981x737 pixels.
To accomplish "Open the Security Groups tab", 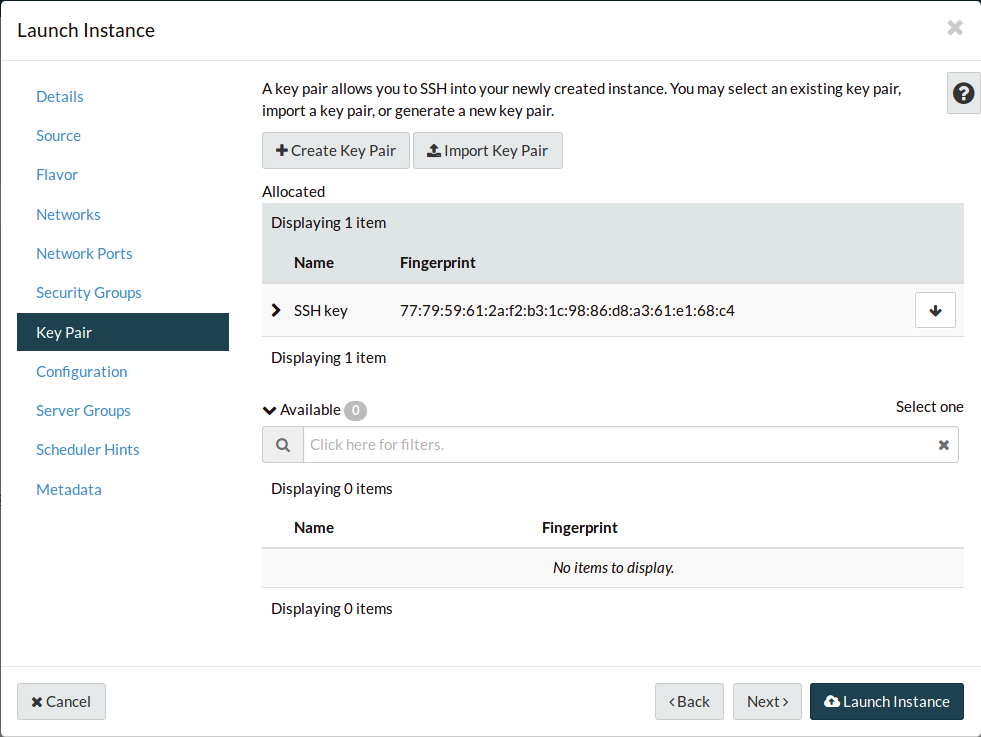I will click(89, 293).
